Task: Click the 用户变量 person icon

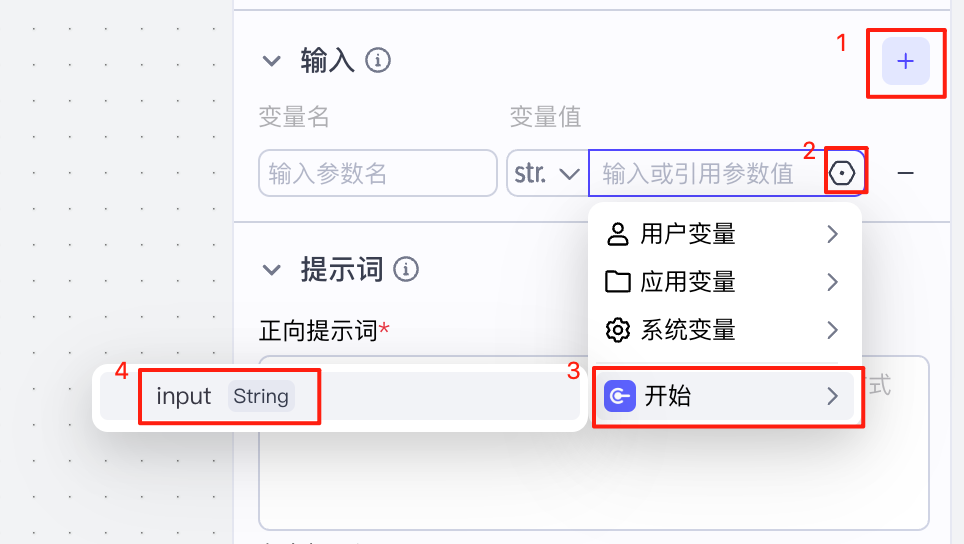Action: pyautogui.click(x=618, y=234)
